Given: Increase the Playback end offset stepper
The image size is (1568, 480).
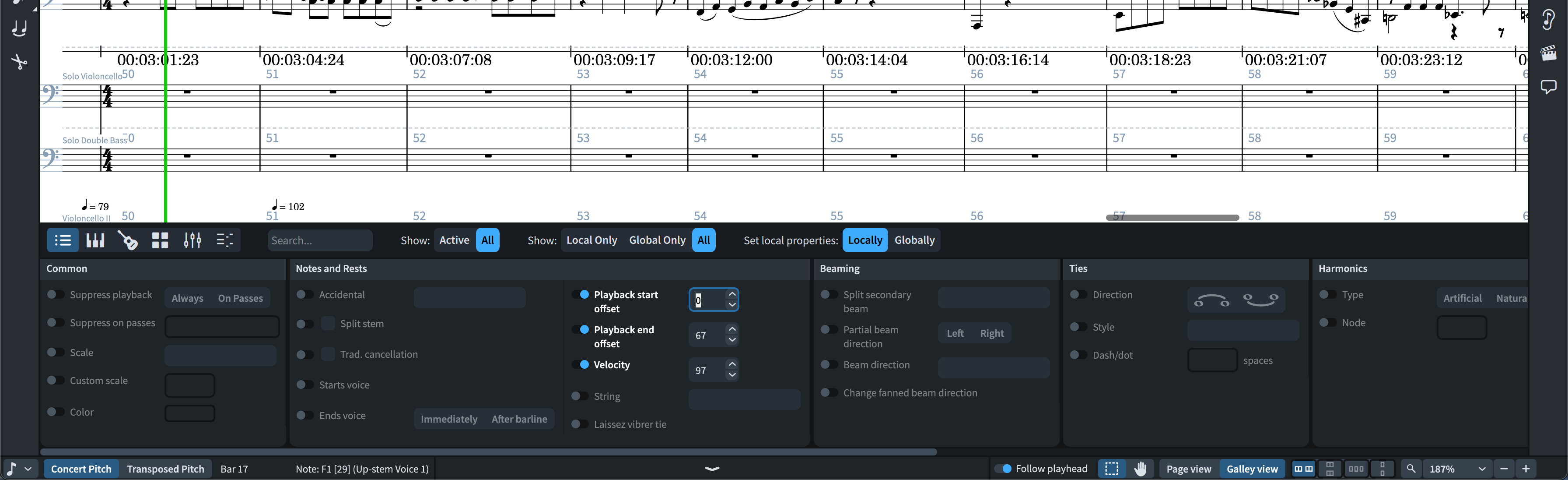Looking at the screenshot, I should point(732,329).
